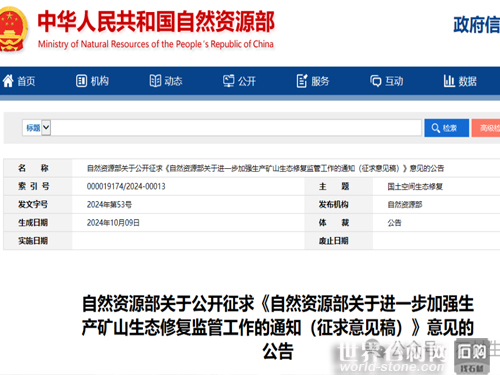Viewport: 500px width, 375px height.
Task: Click the 索引号 label cell
Action: 38,186
